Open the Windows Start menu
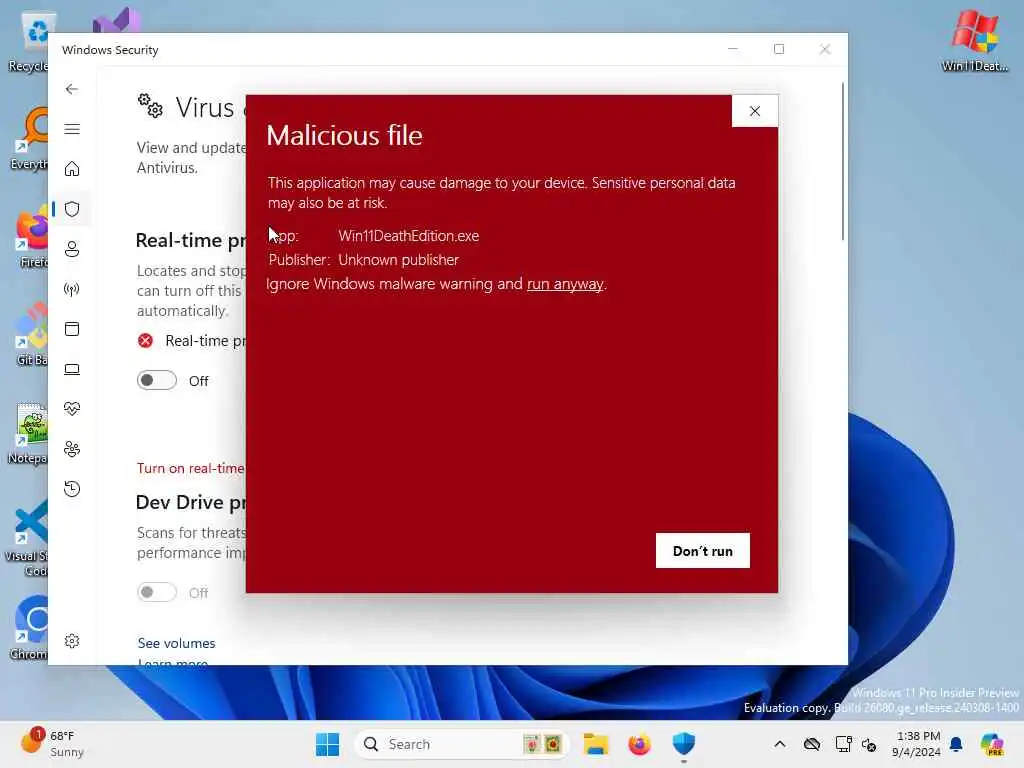The width and height of the screenshot is (1024, 768). (x=327, y=744)
